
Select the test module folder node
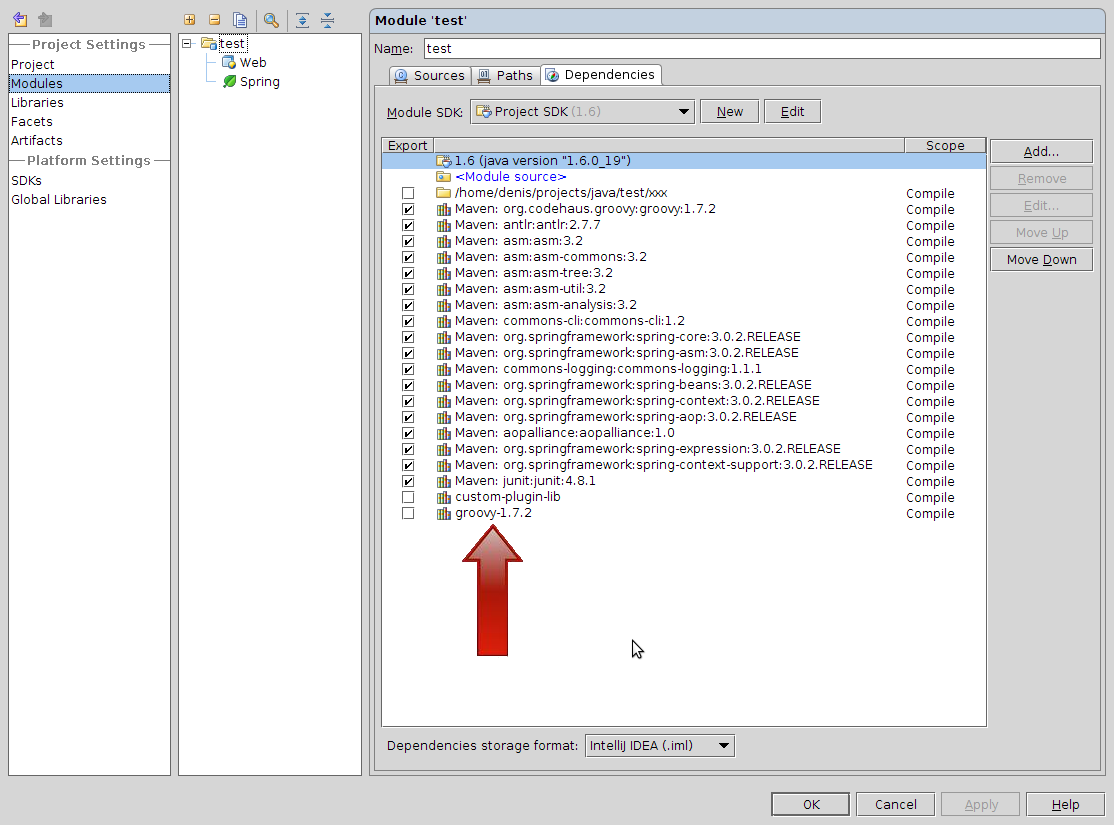(x=224, y=43)
